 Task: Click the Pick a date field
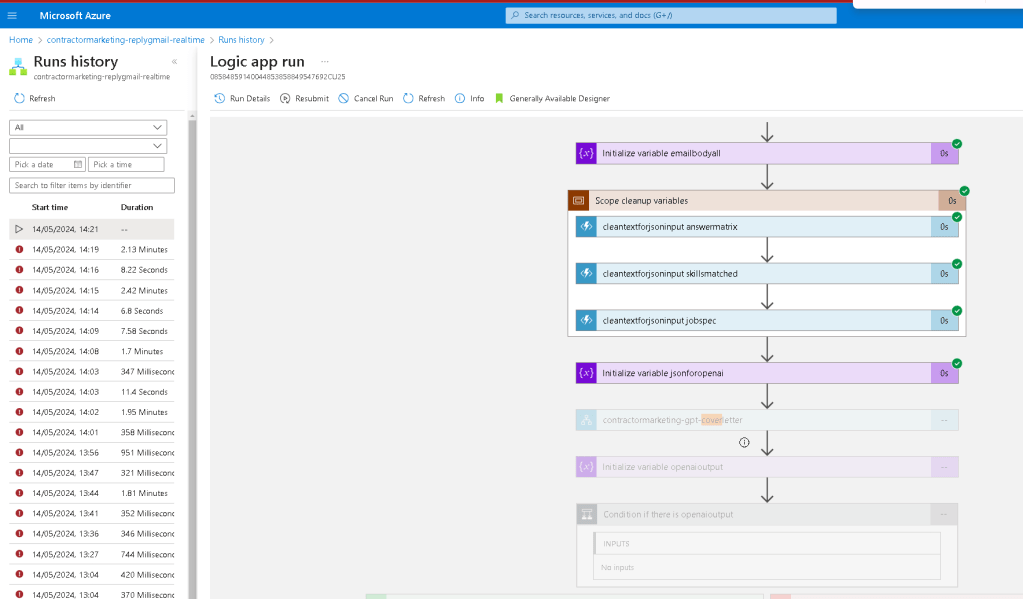coord(47,164)
